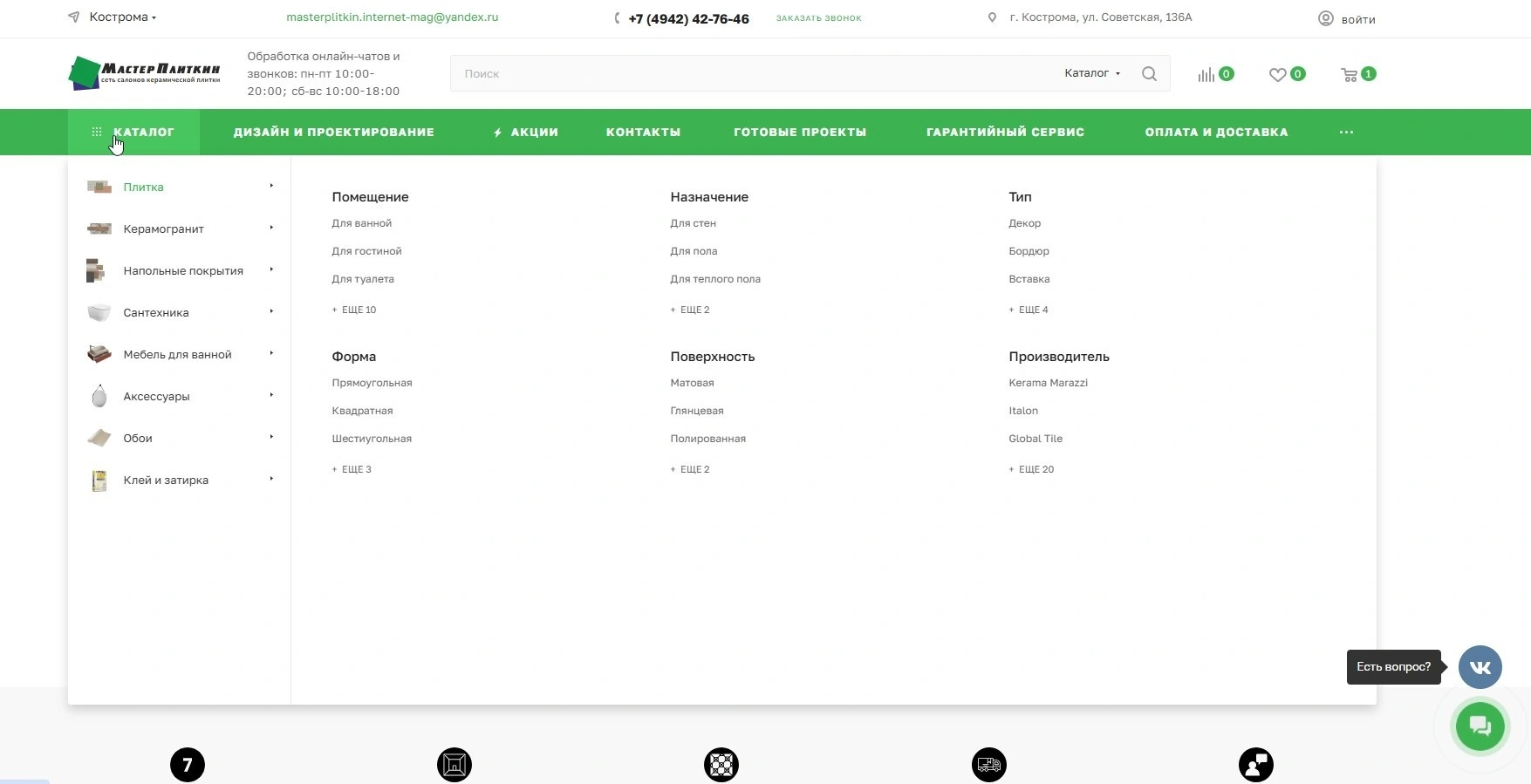Show more menu items via ellipsis
Viewport: 1531px width, 784px height.
coord(1346,133)
